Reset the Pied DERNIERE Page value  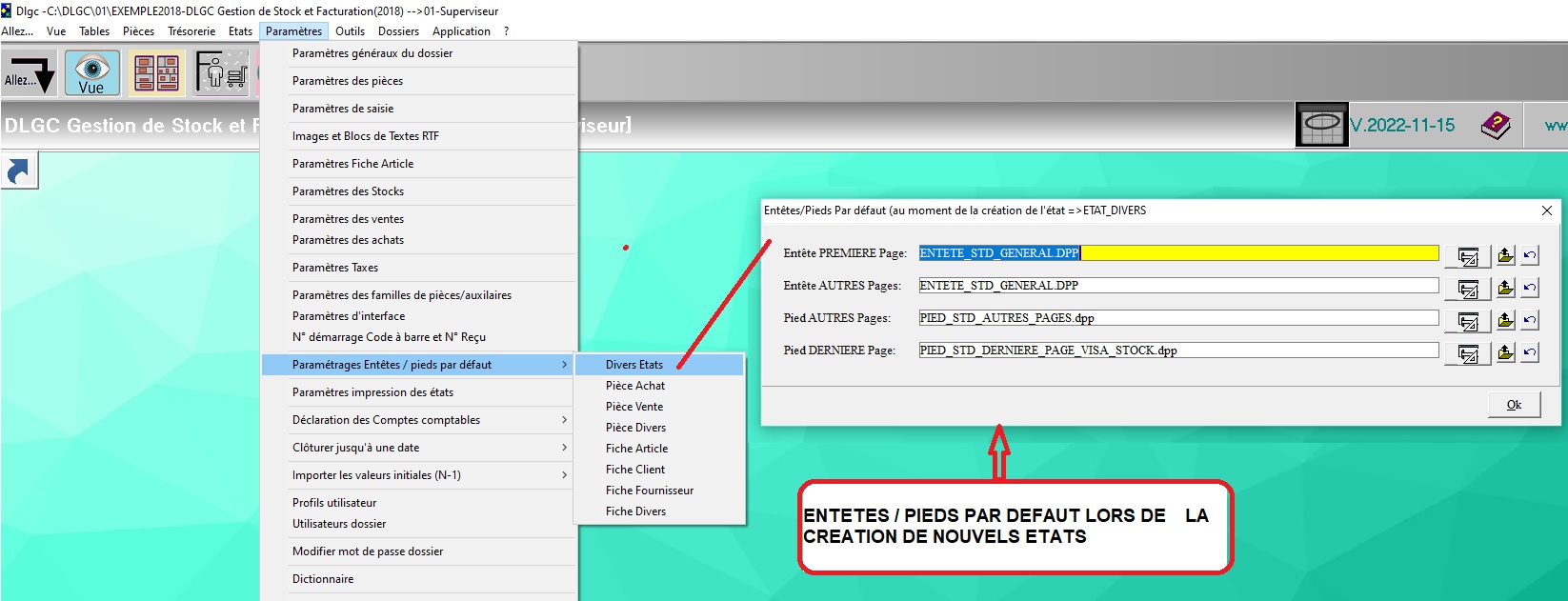(1530, 352)
